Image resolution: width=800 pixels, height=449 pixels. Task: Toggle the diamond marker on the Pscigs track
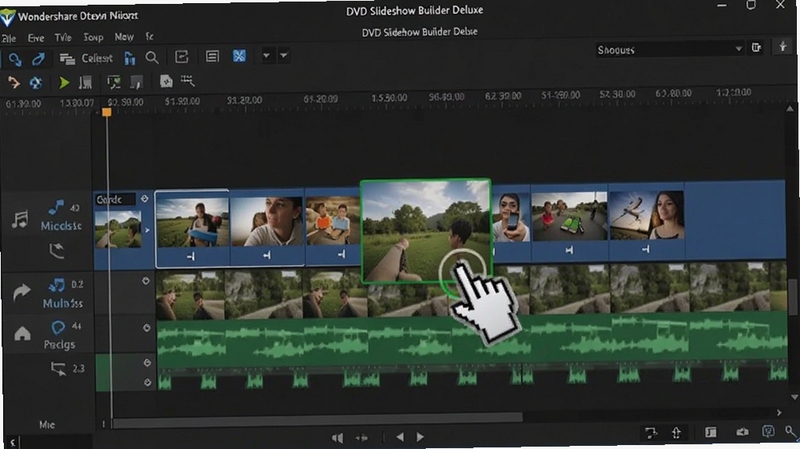(x=147, y=328)
